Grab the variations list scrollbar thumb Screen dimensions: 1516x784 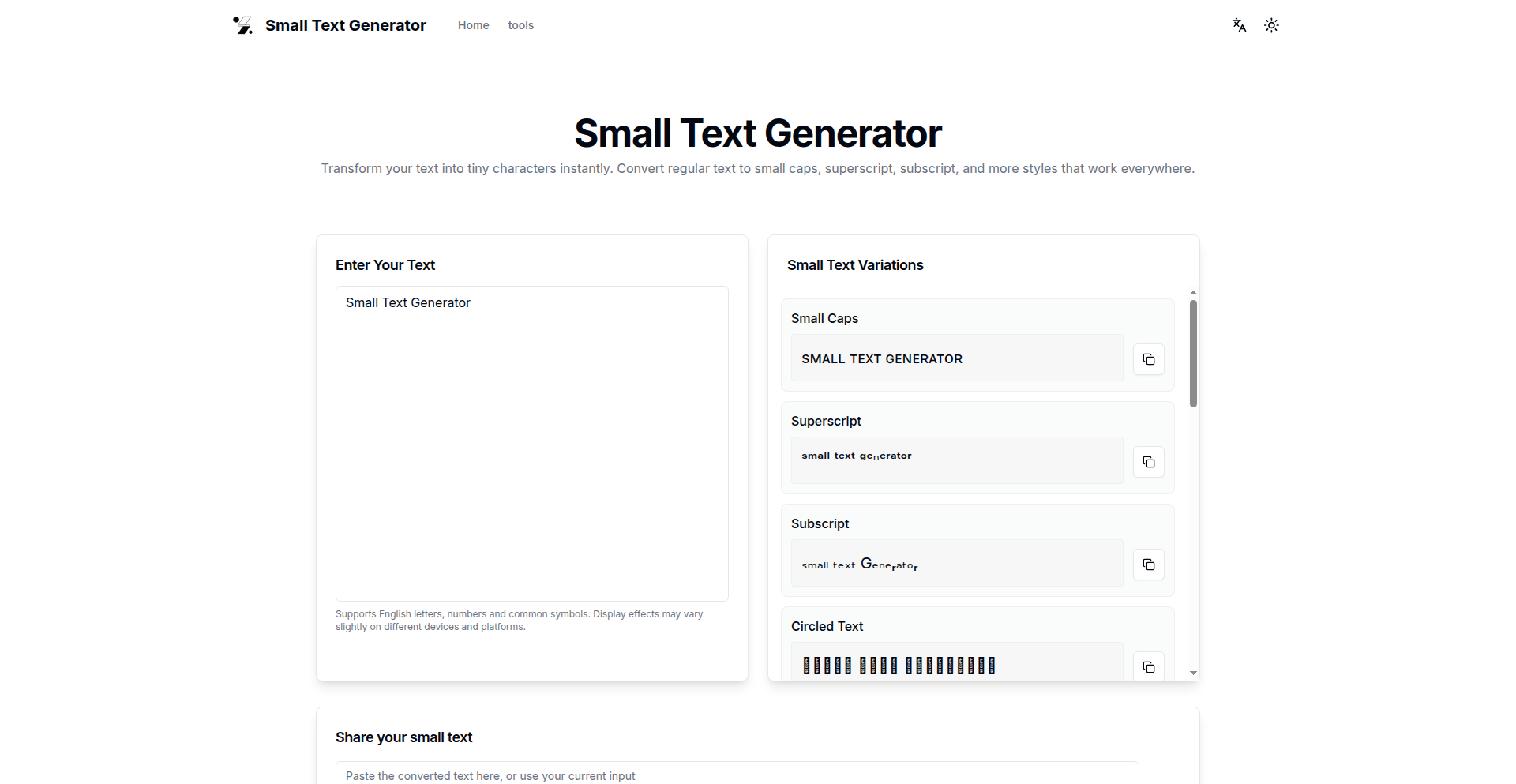tap(1193, 353)
